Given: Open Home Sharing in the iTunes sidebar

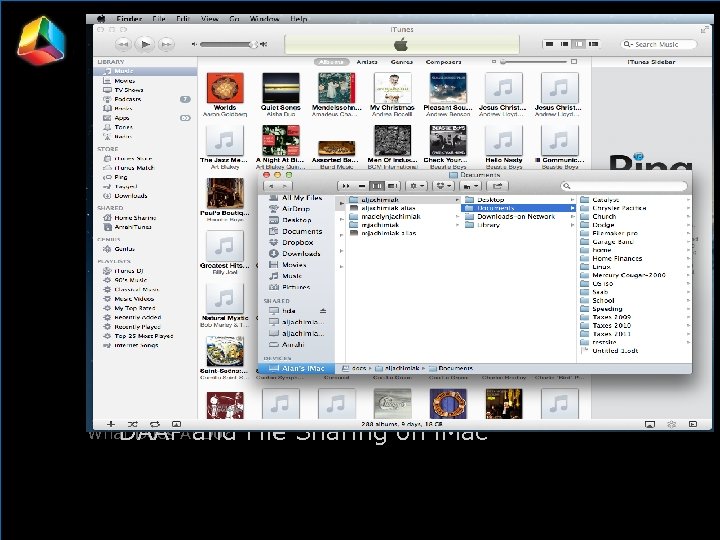Looking at the screenshot, I should [145, 218].
